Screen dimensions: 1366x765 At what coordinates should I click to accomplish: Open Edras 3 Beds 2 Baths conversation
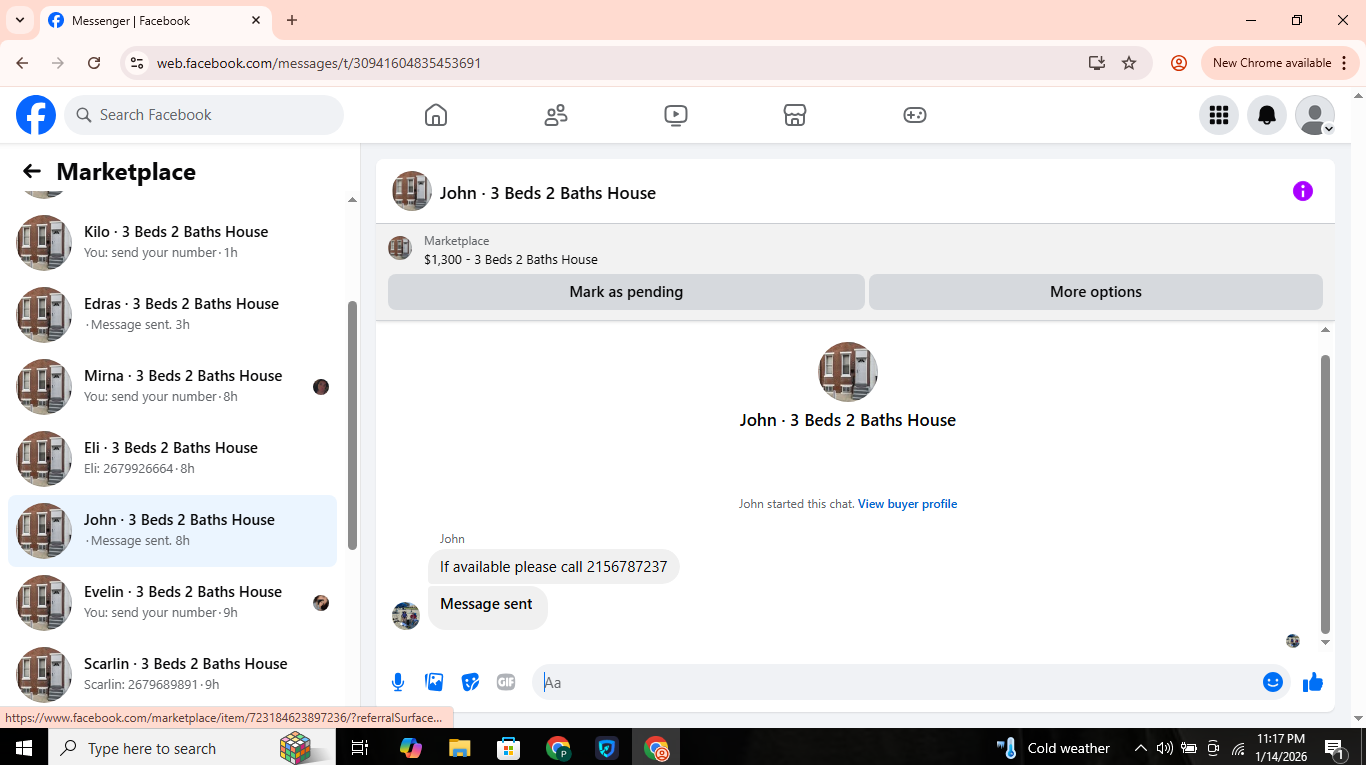point(172,314)
